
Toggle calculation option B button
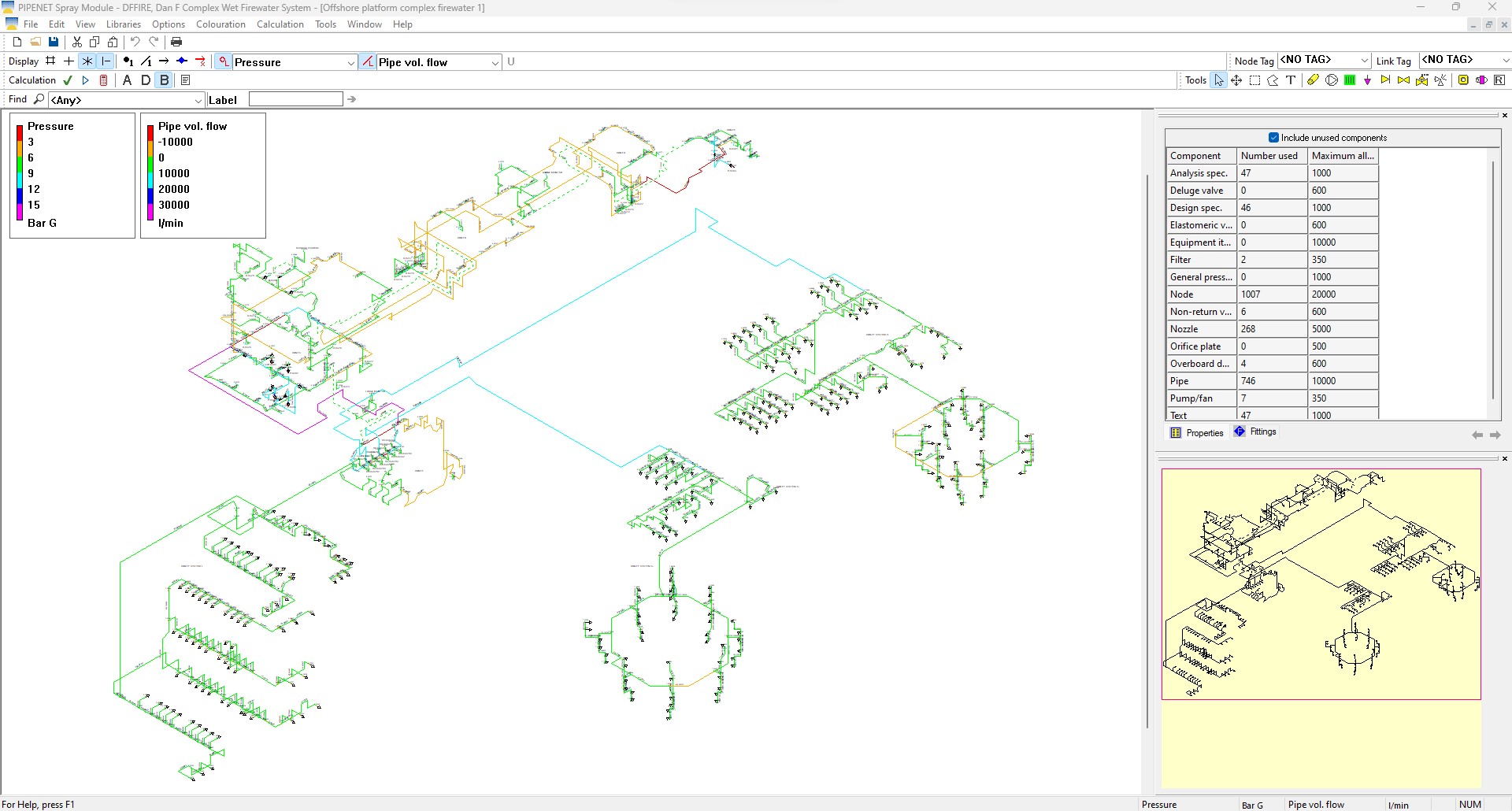click(164, 80)
